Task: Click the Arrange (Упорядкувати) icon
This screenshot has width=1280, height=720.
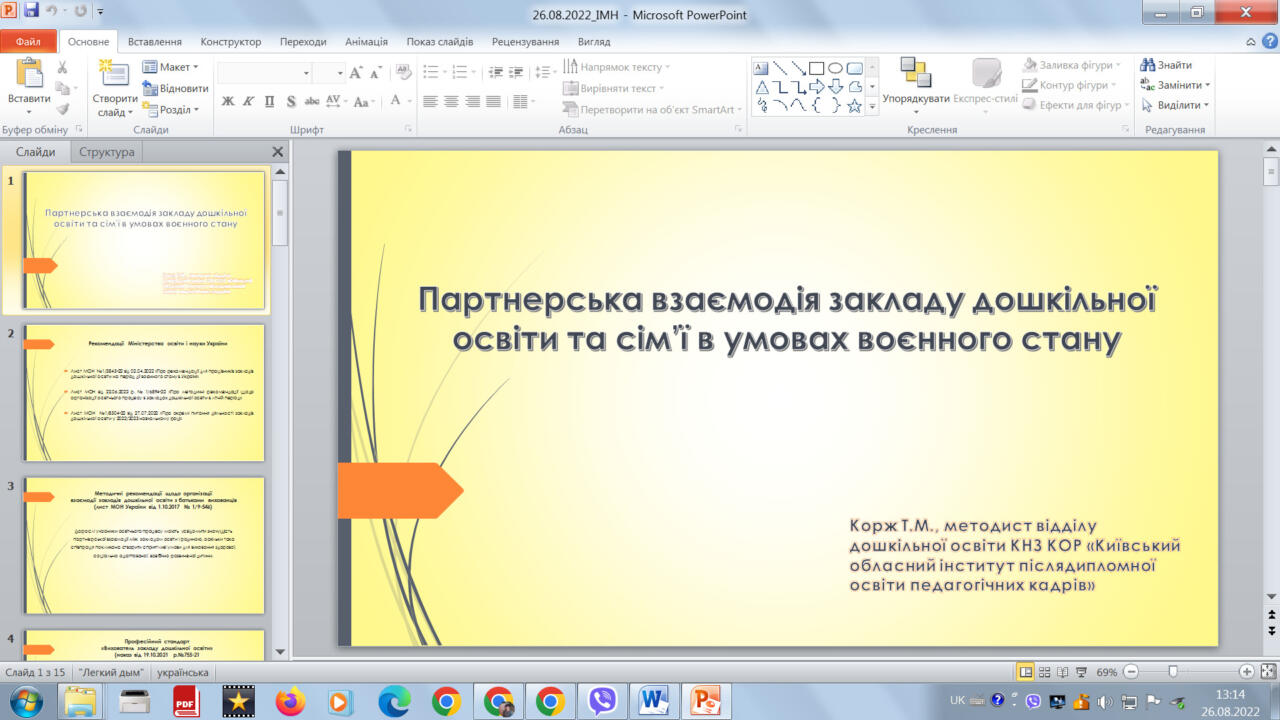Action: point(916,72)
